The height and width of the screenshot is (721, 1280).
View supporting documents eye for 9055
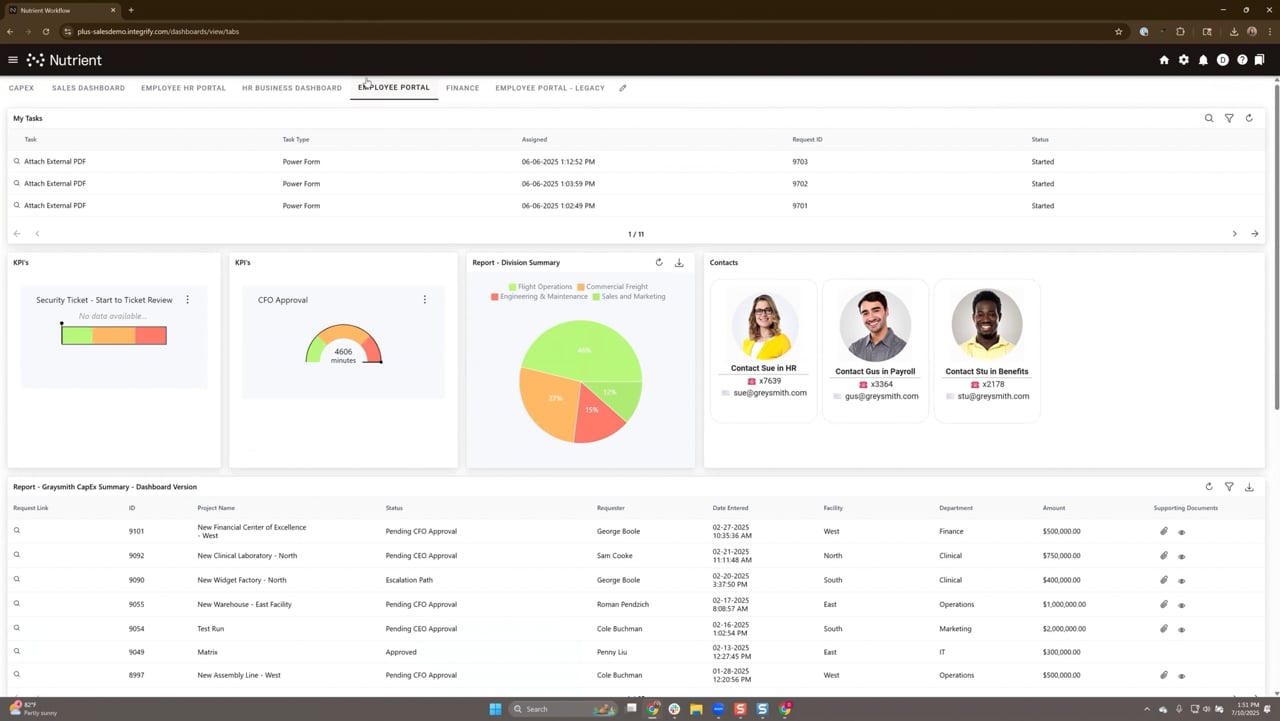[x=1182, y=605]
